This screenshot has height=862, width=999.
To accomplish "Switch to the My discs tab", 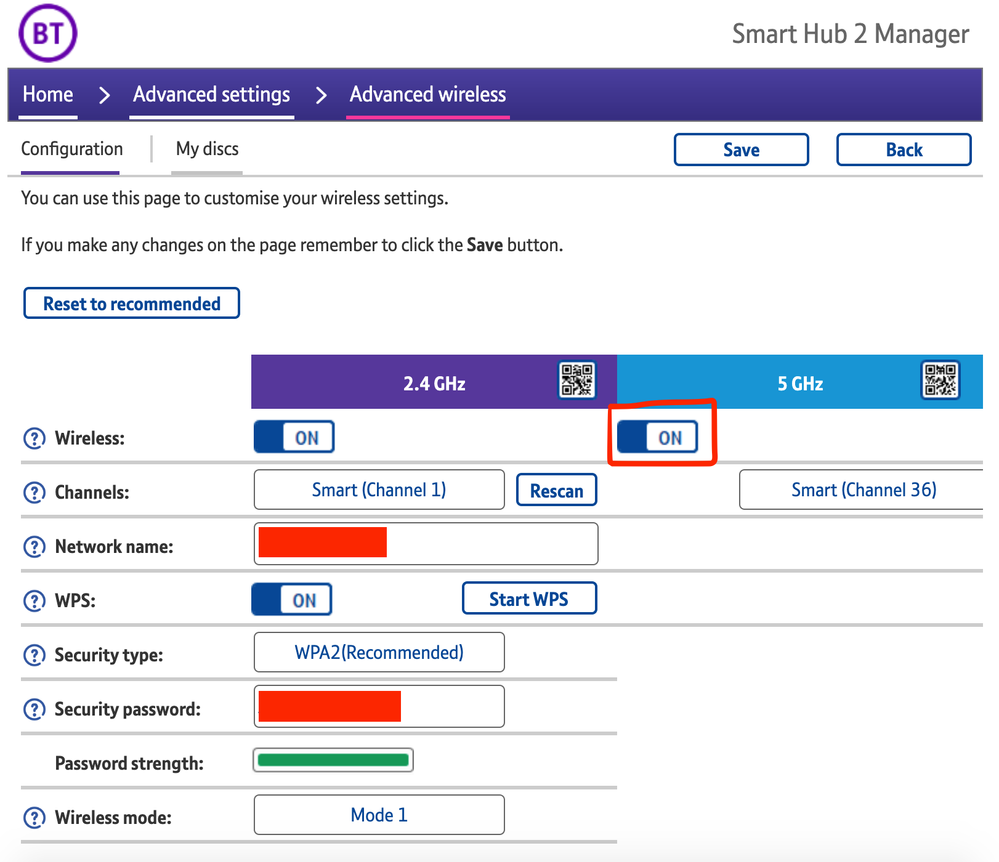I will pos(207,149).
